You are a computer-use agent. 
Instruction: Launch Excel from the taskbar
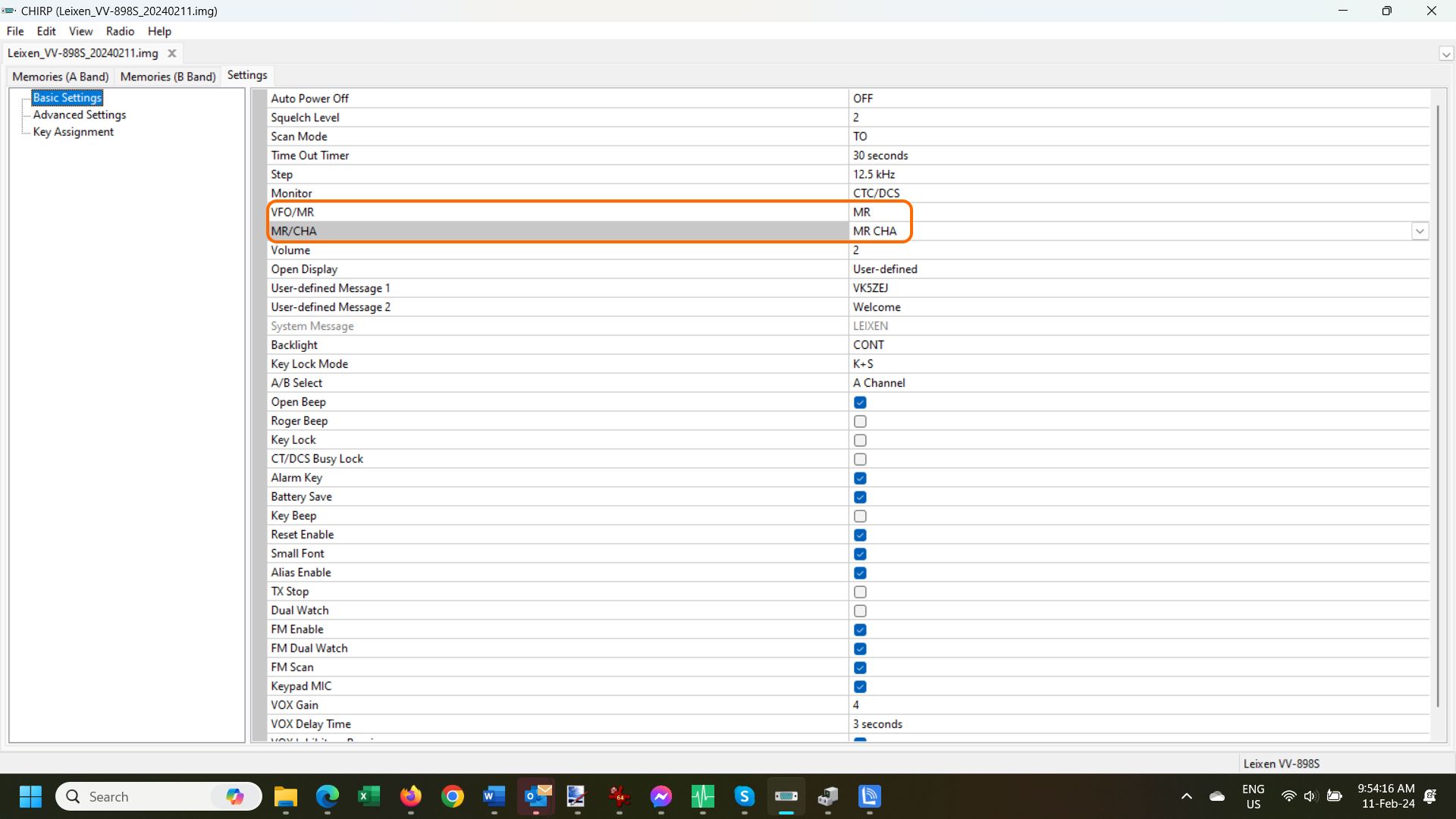(369, 796)
